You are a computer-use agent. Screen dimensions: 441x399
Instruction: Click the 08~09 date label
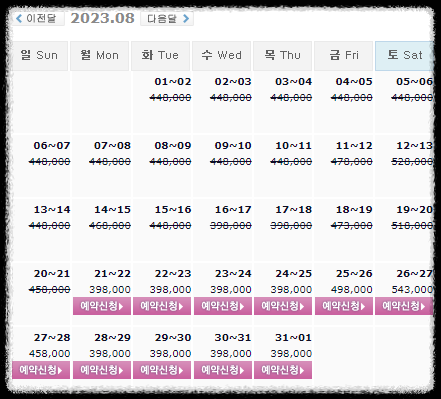173,146
